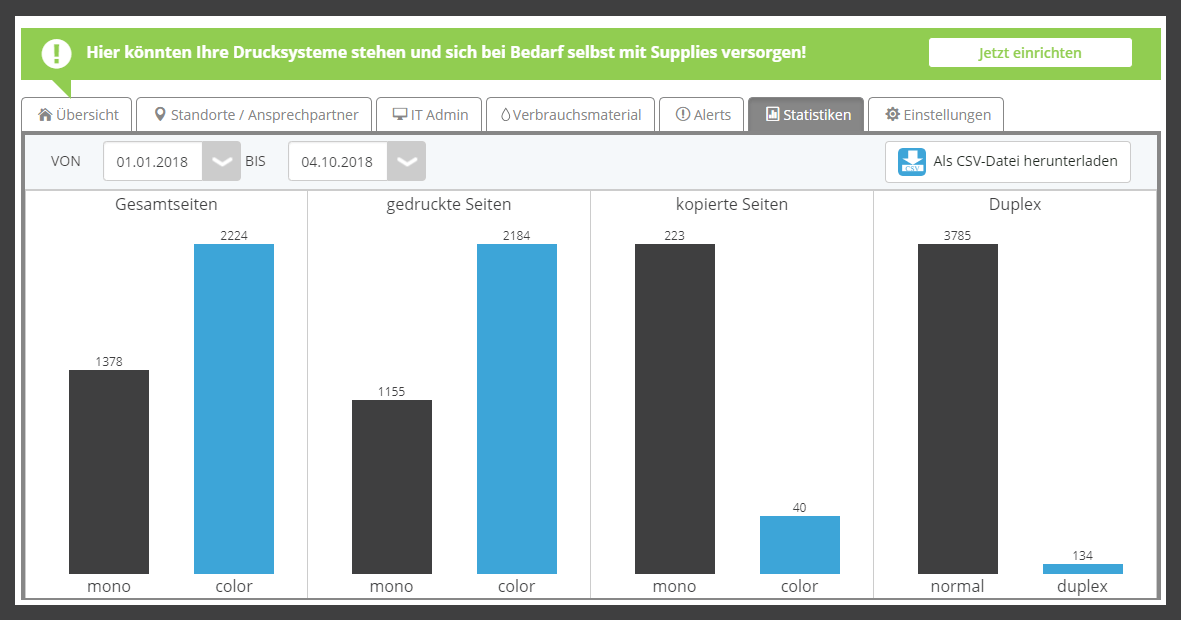Click the value 2184 label
This screenshot has height=620, width=1181.
pyautogui.click(x=517, y=235)
